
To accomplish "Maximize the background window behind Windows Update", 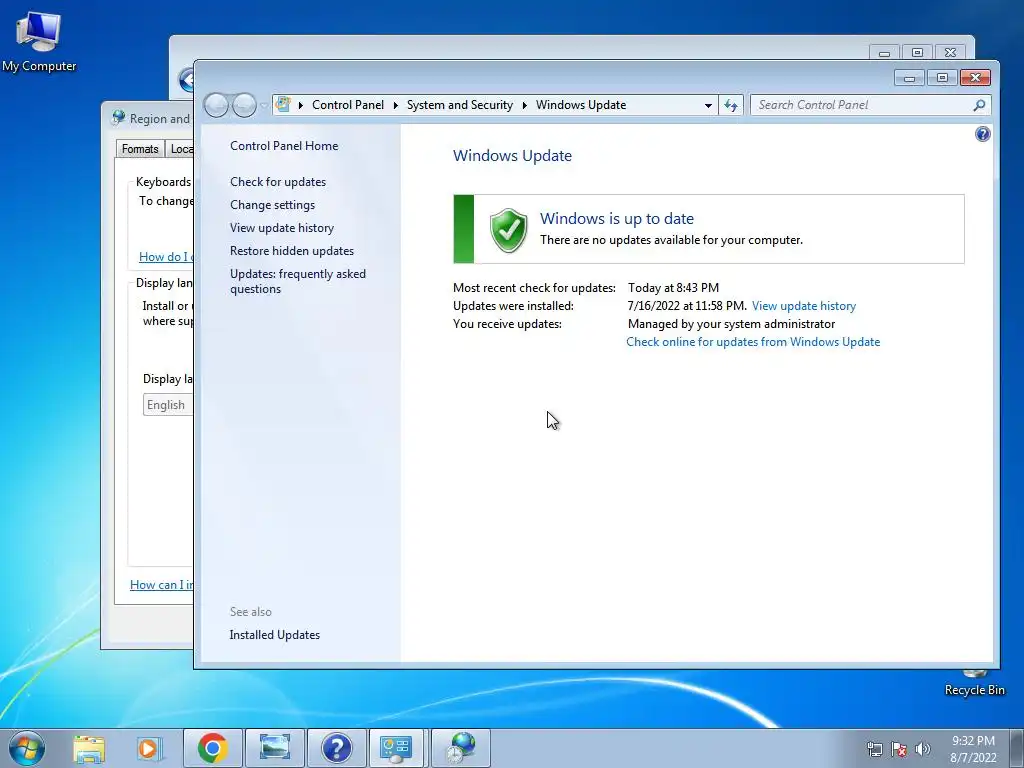I will coord(917,52).
